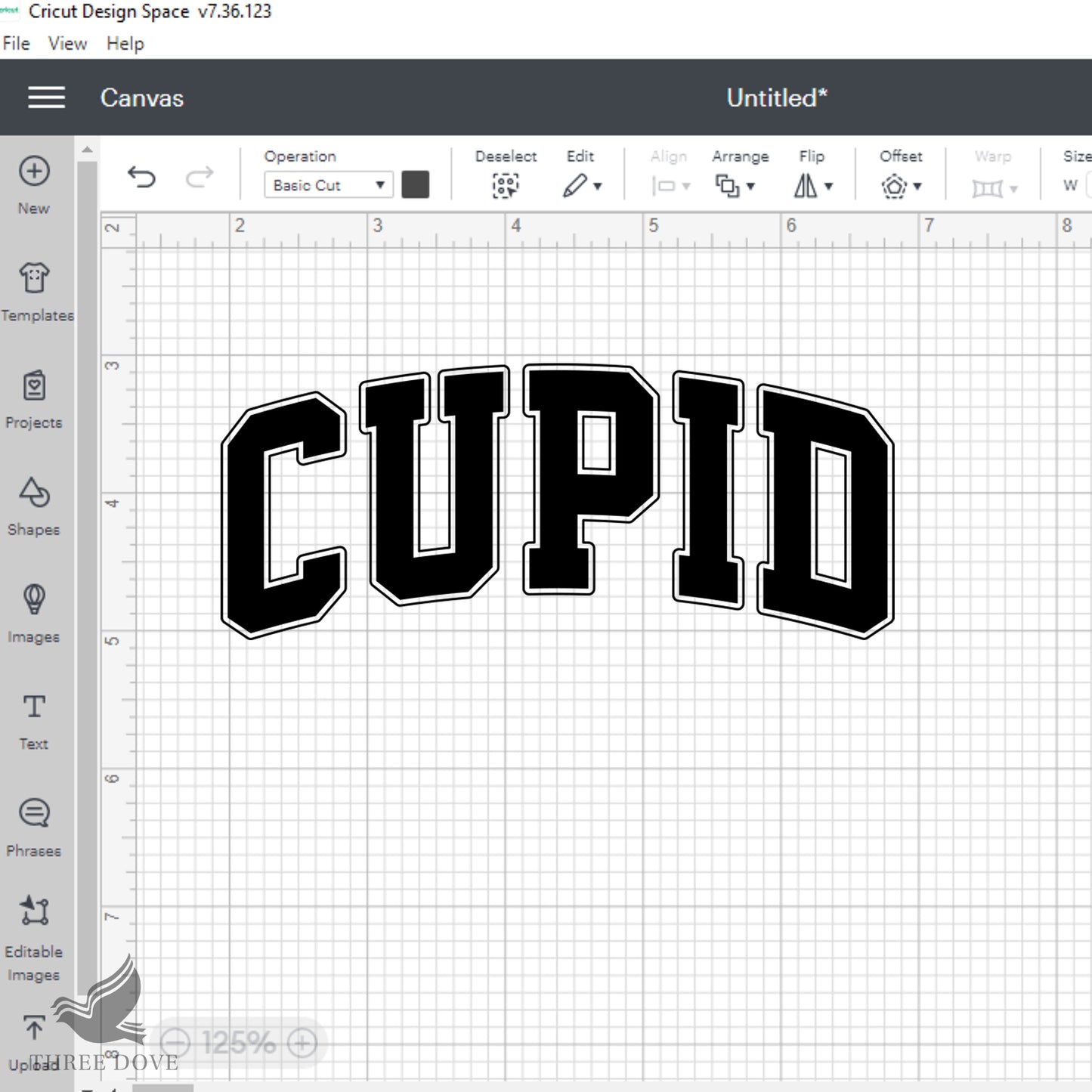The height and width of the screenshot is (1092, 1092).
Task: Click the Redo arrow
Action: pyautogui.click(x=200, y=178)
